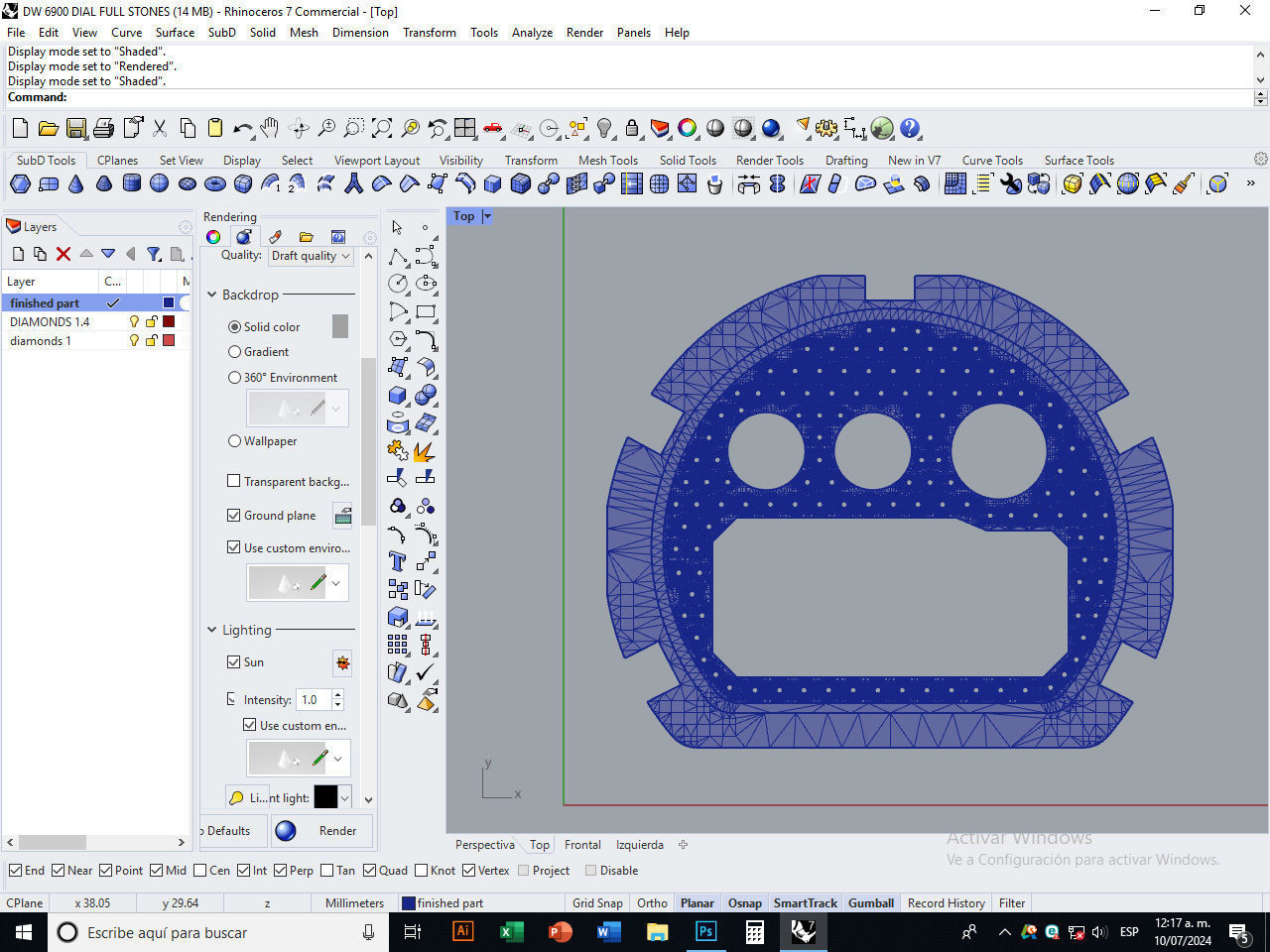
Task: Switch to the Curve Tools toolbar tab
Action: (x=992, y=160)
